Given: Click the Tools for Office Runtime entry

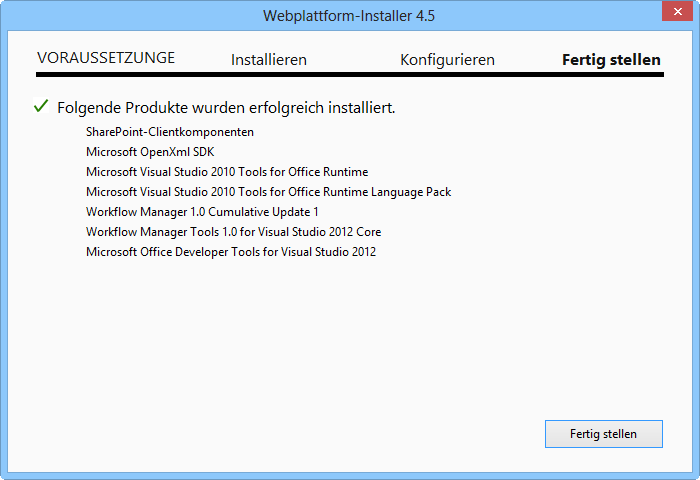Looking at the screenshot, I should point(227,172).
